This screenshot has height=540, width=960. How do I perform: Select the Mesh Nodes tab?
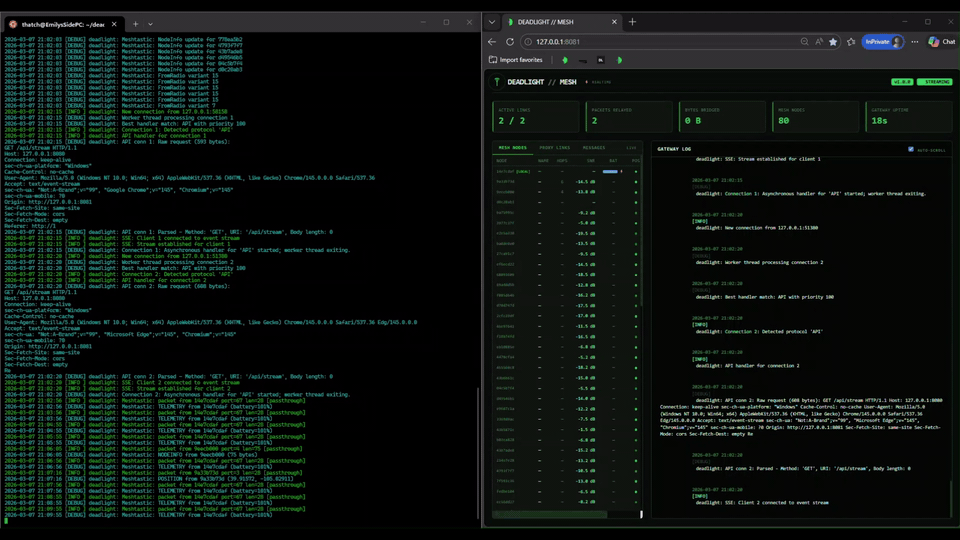[513, 148]
